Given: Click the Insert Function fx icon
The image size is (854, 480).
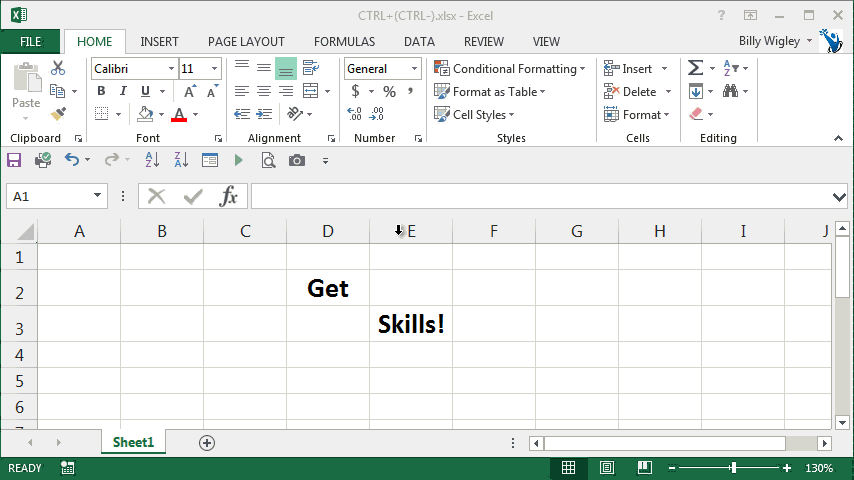Looking at the screenshot, I should [229, 196].
